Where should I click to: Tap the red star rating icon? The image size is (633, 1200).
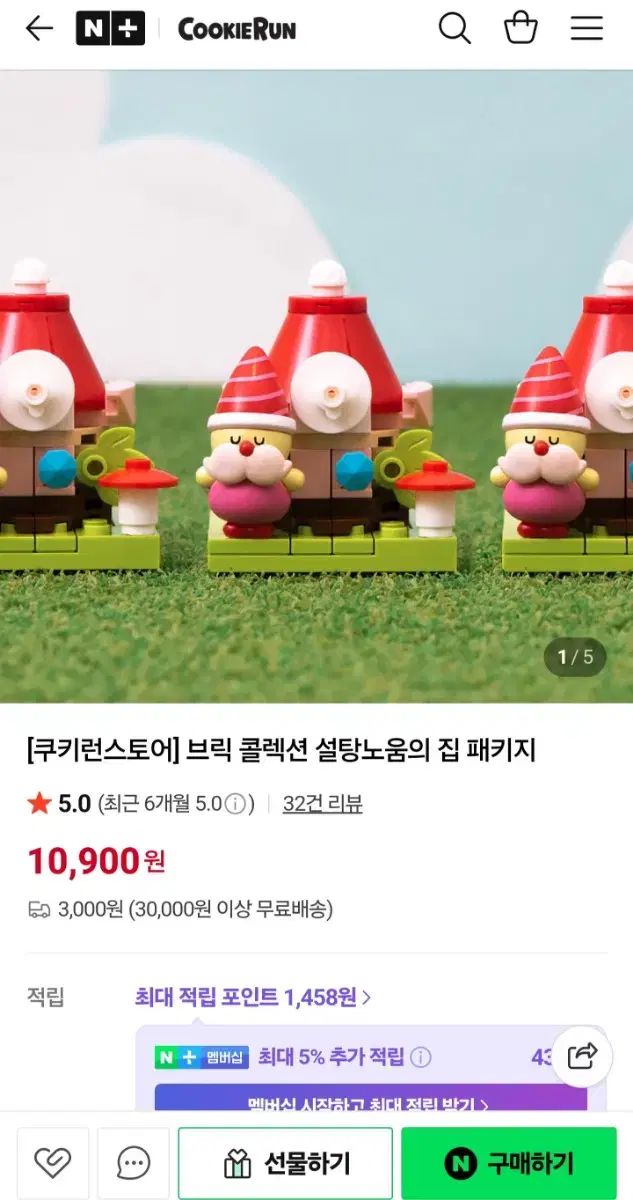pos(39,803)
